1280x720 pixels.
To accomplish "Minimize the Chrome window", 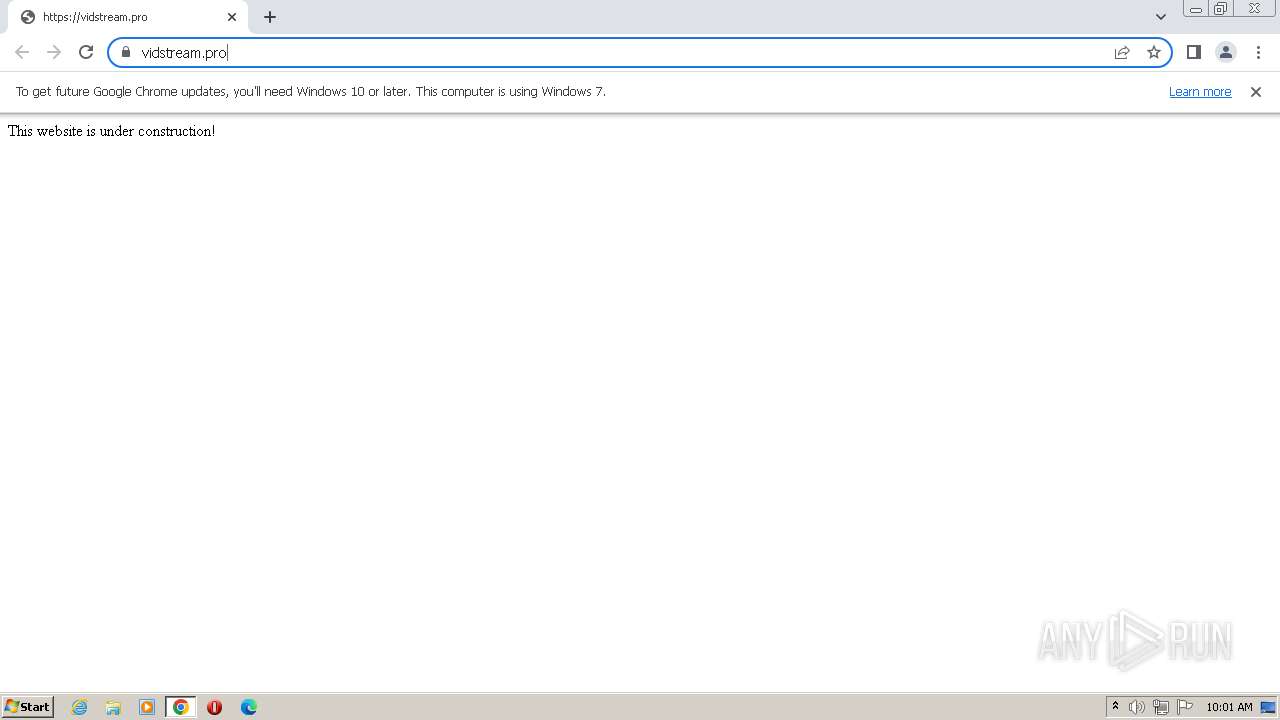I will point(1195,9).
